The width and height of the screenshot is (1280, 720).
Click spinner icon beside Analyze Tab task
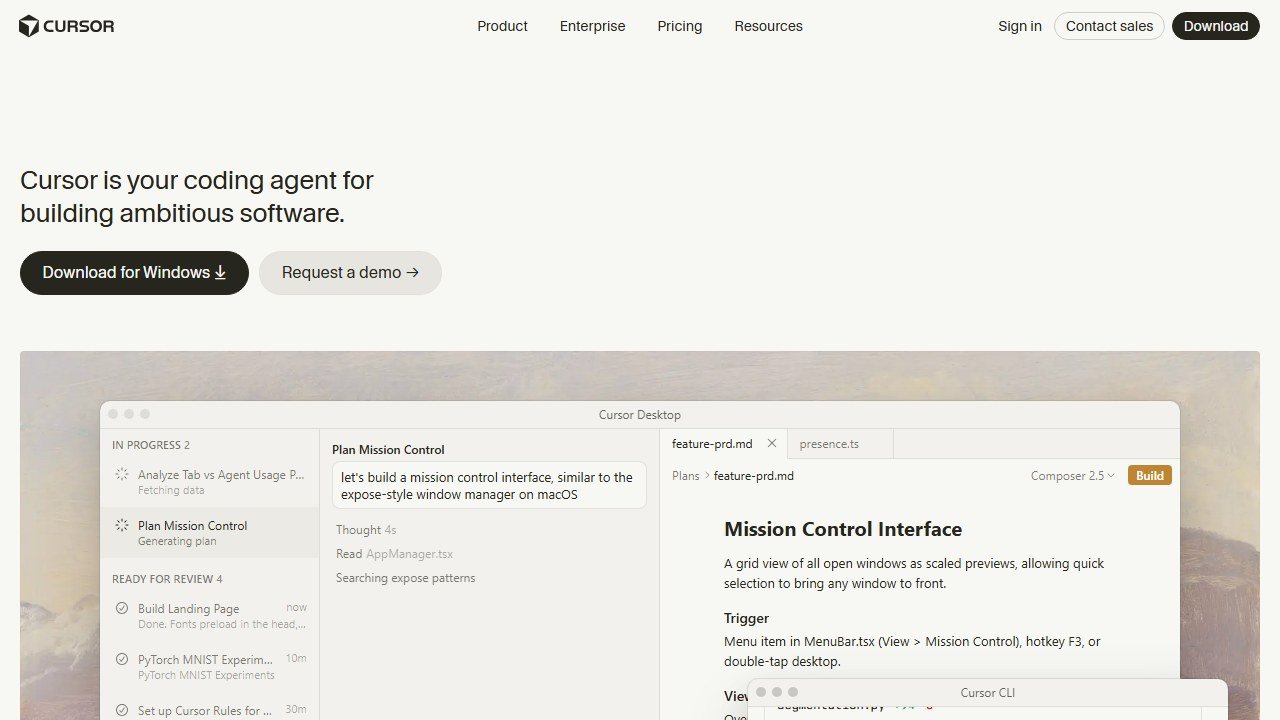(x=122, y=475)
